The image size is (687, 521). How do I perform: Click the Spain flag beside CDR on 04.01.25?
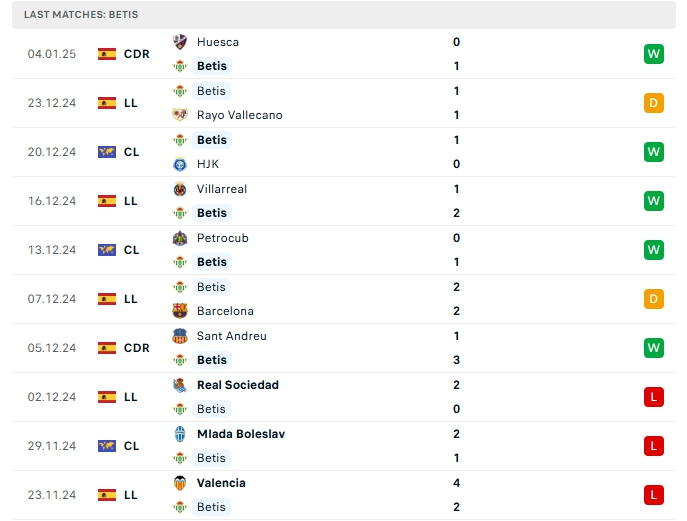[x=107, y=54]
